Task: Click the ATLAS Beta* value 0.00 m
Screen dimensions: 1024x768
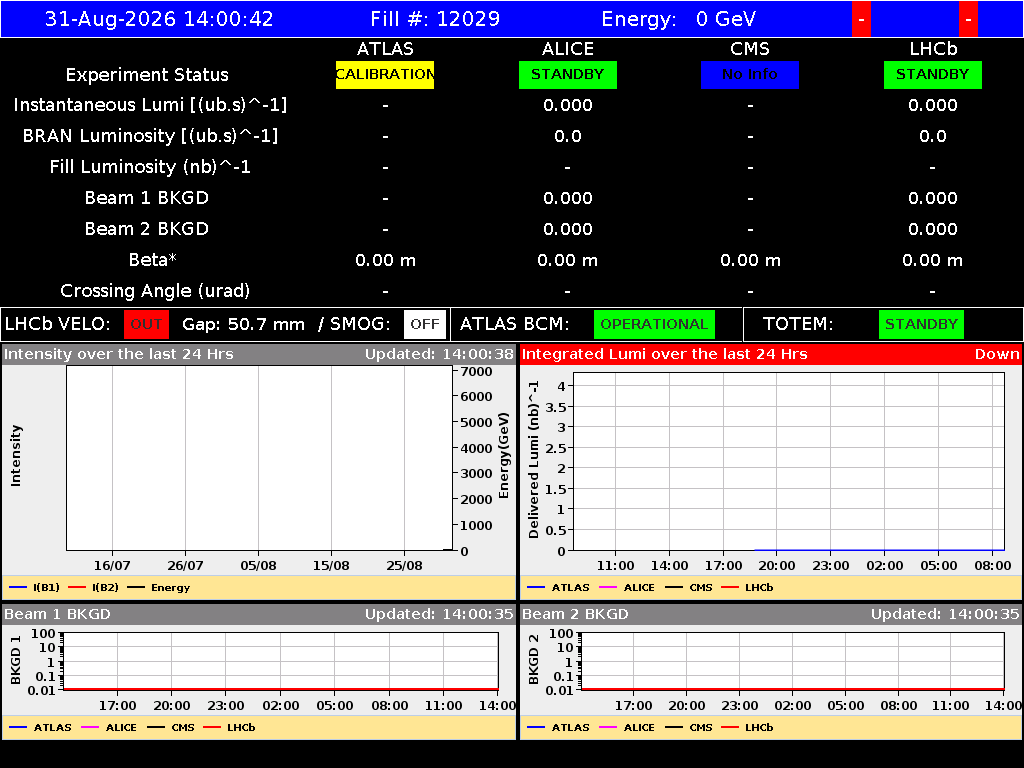Action: (385, 260)
